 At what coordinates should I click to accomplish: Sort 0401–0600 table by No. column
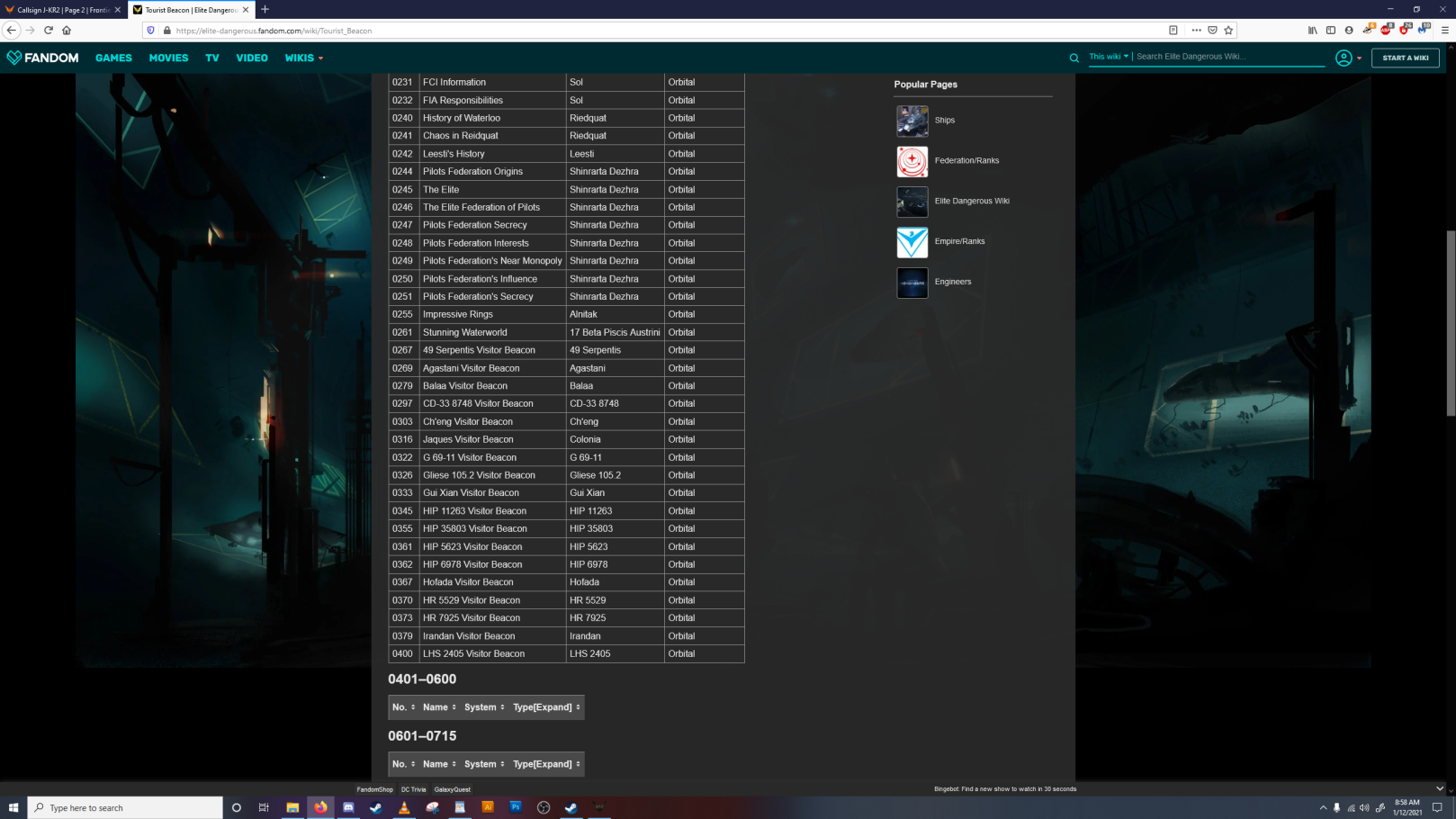click(x=403, y=707)
